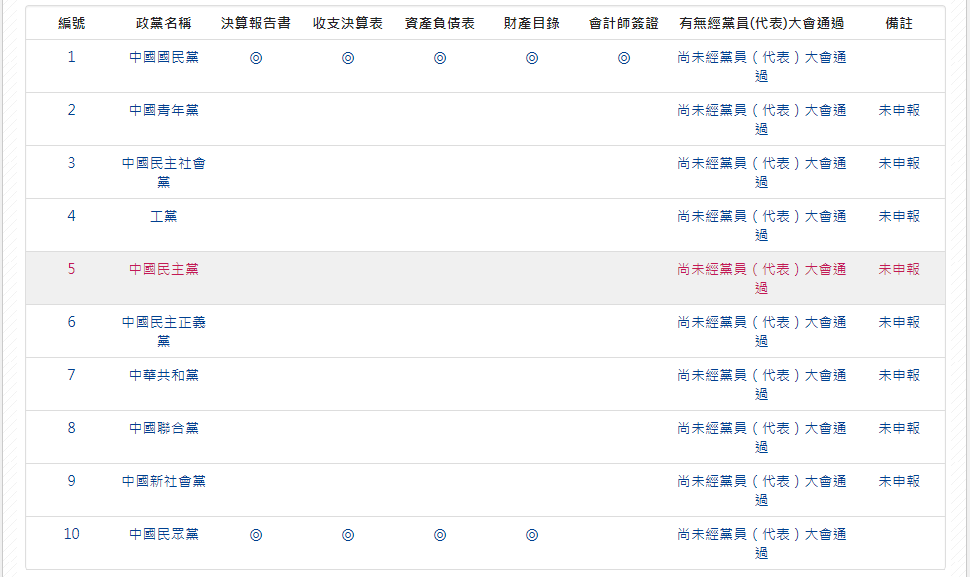Click 中國民眾黨 決算報告書 circle icon
970x577 pixels.
256,535
